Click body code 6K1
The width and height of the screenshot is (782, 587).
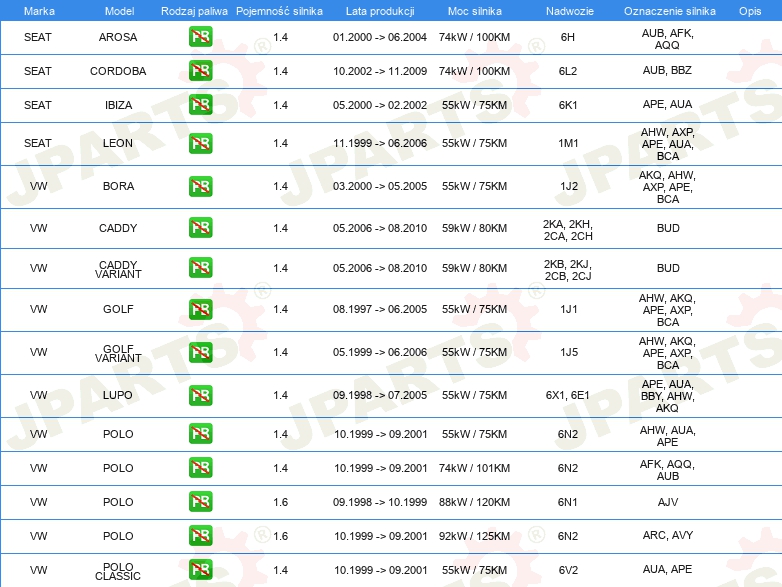point(568,105)
